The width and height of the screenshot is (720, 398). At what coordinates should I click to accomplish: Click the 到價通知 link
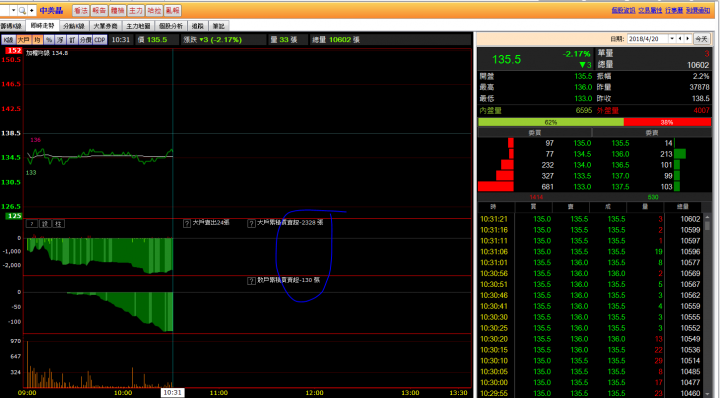698,10
